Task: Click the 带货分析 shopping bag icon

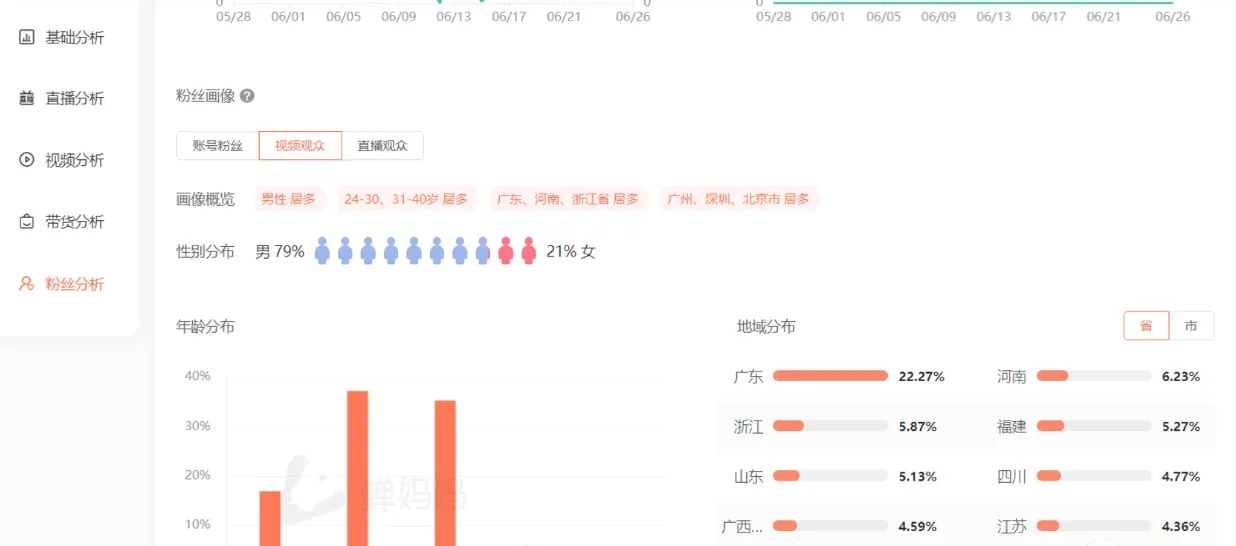Action: [x=27, y=222]
